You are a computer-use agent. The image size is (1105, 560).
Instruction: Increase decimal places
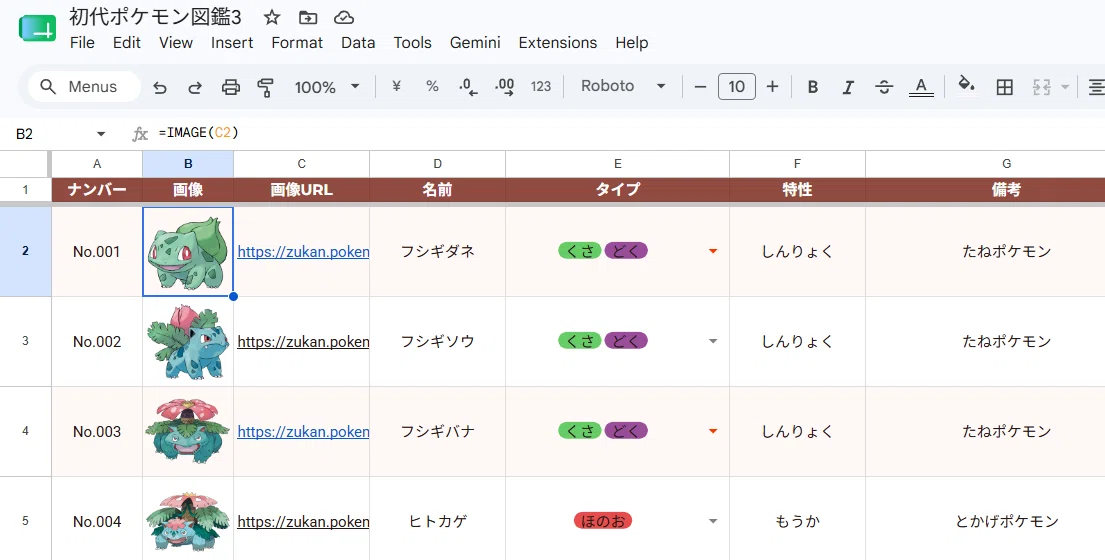point(505,86)
